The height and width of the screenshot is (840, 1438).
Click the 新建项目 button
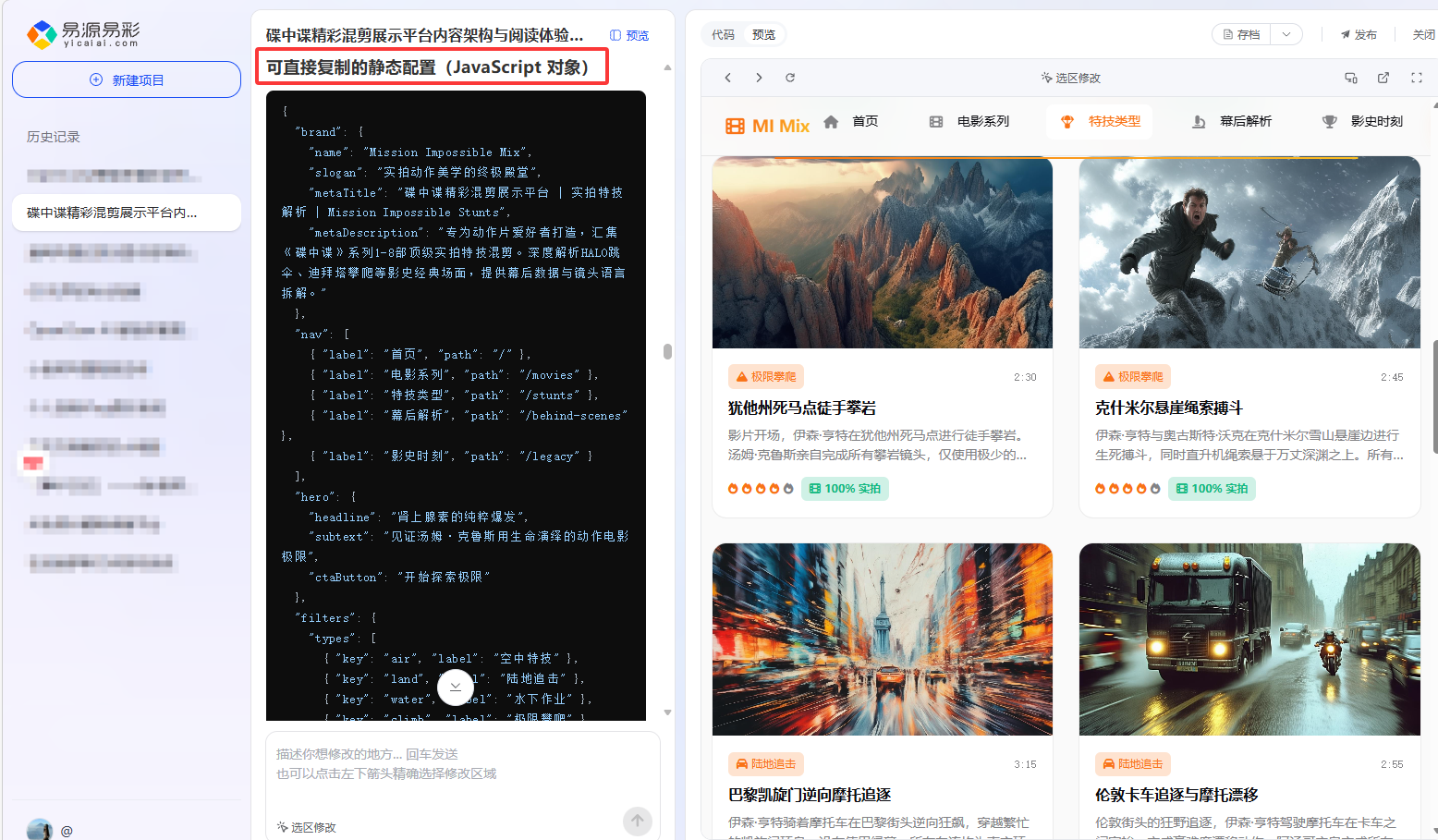point(126,79)
